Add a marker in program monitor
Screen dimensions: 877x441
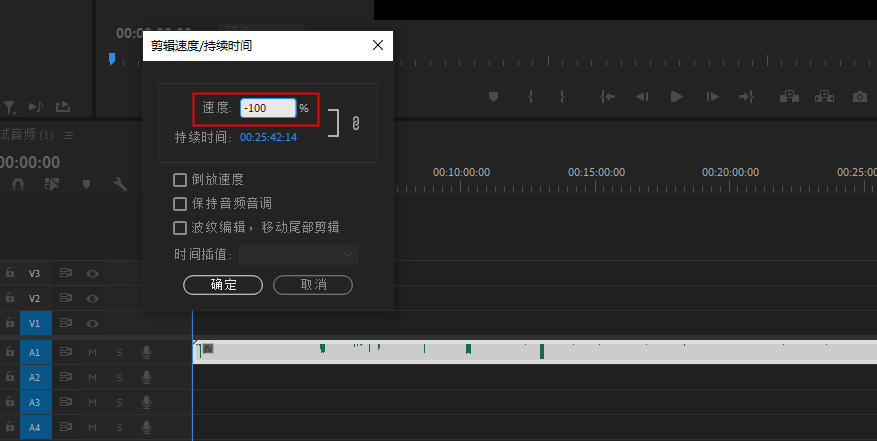click(x=493, y=97)
